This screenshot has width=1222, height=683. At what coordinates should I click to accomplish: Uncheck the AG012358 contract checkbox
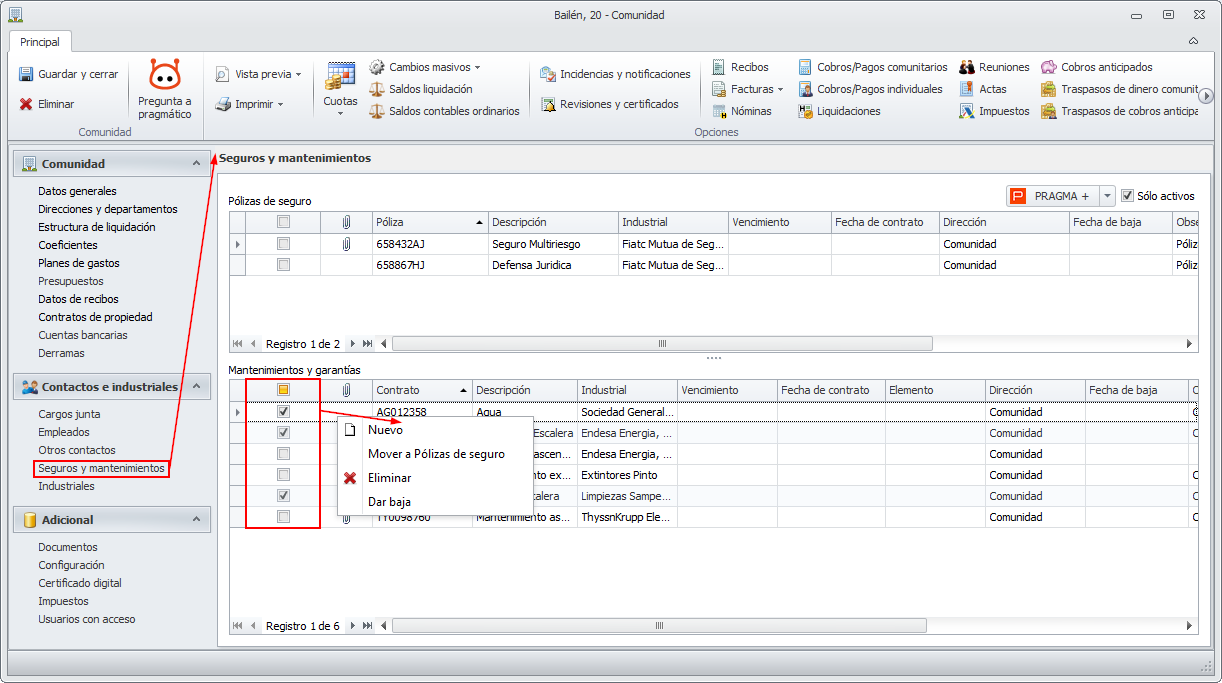pyautogui.click(x=283, y=412)
